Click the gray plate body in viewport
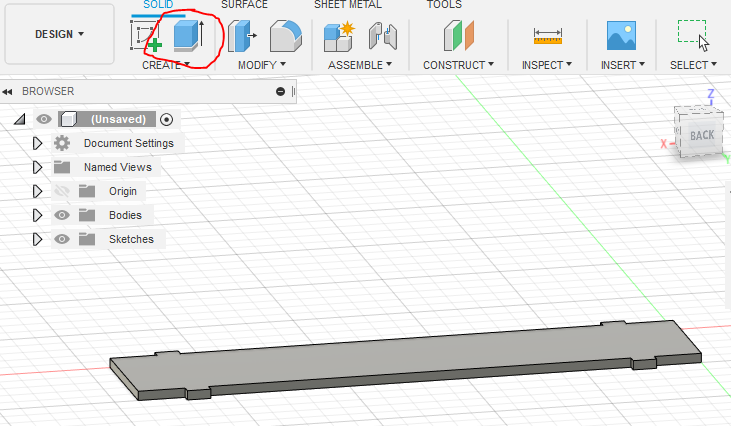The width and height of the screenshot is (731, 426). click(x=406, y=358)
